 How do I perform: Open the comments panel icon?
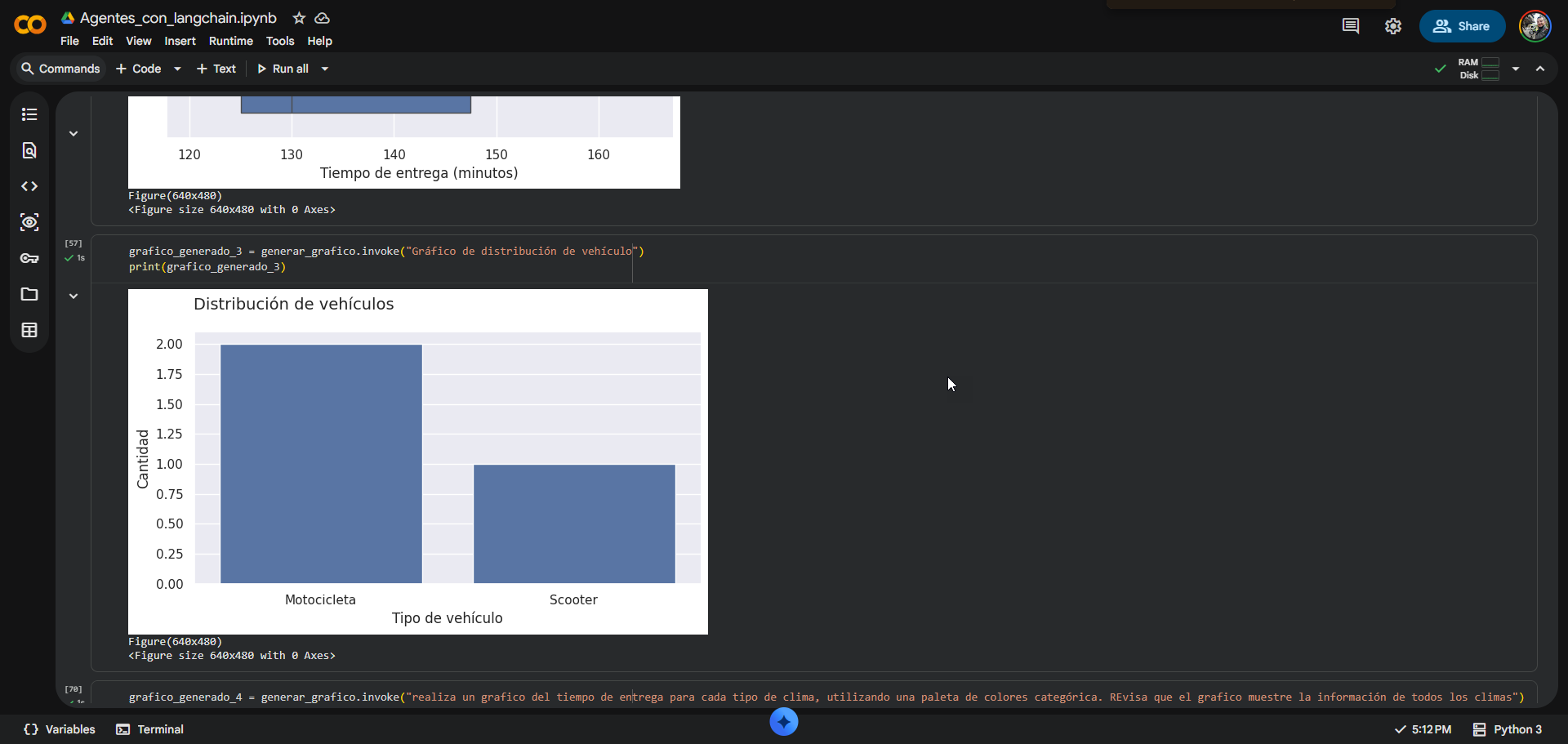coord(1351,26)
